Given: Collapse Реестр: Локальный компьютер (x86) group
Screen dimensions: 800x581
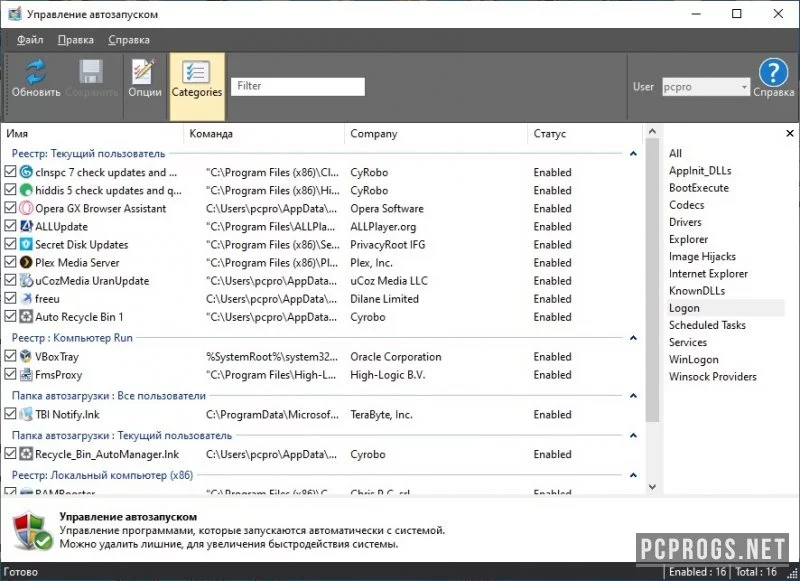Looking at the screenshot, I should (633, 475).
